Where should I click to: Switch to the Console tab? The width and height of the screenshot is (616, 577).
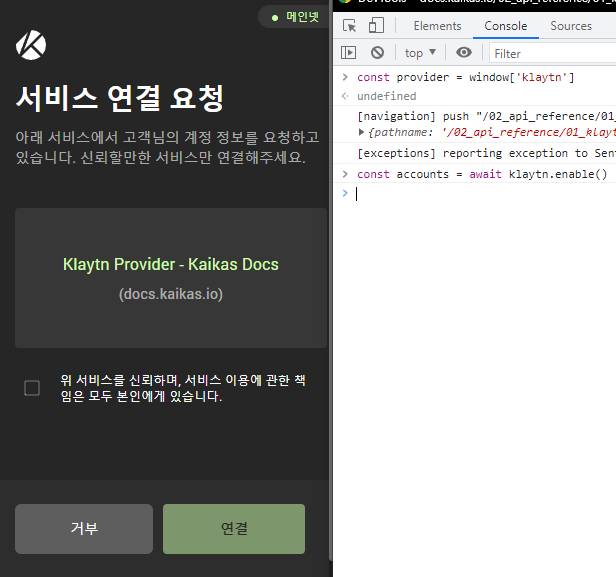pos(506,26)
